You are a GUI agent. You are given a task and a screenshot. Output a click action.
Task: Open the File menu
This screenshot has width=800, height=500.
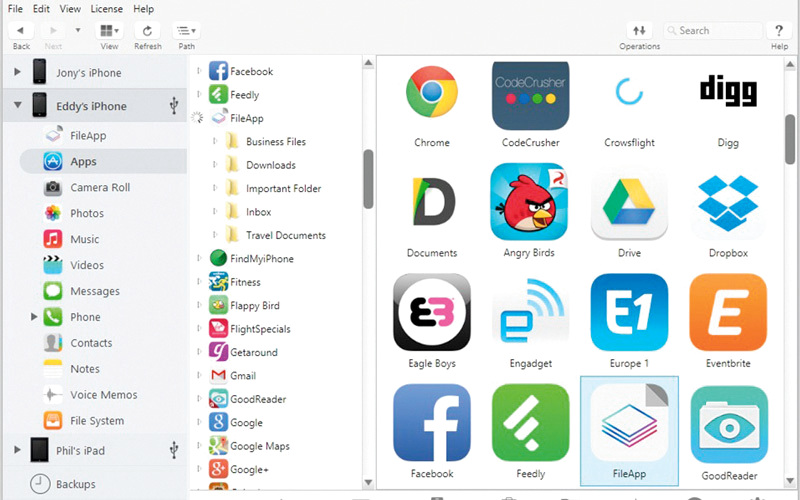click(14, 9)
